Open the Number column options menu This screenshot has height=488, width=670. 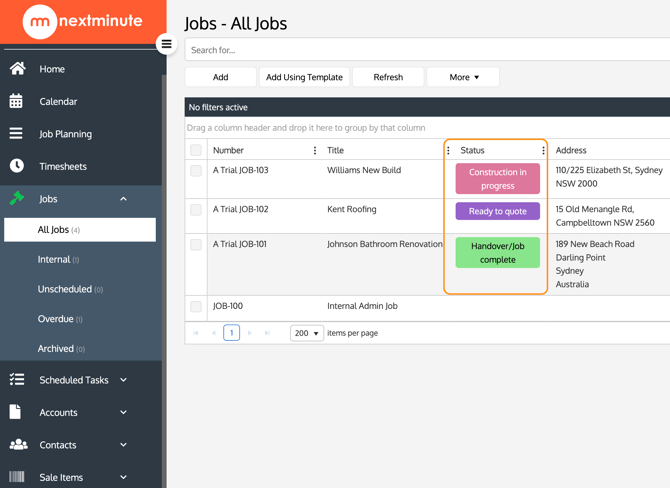(315, 151)
